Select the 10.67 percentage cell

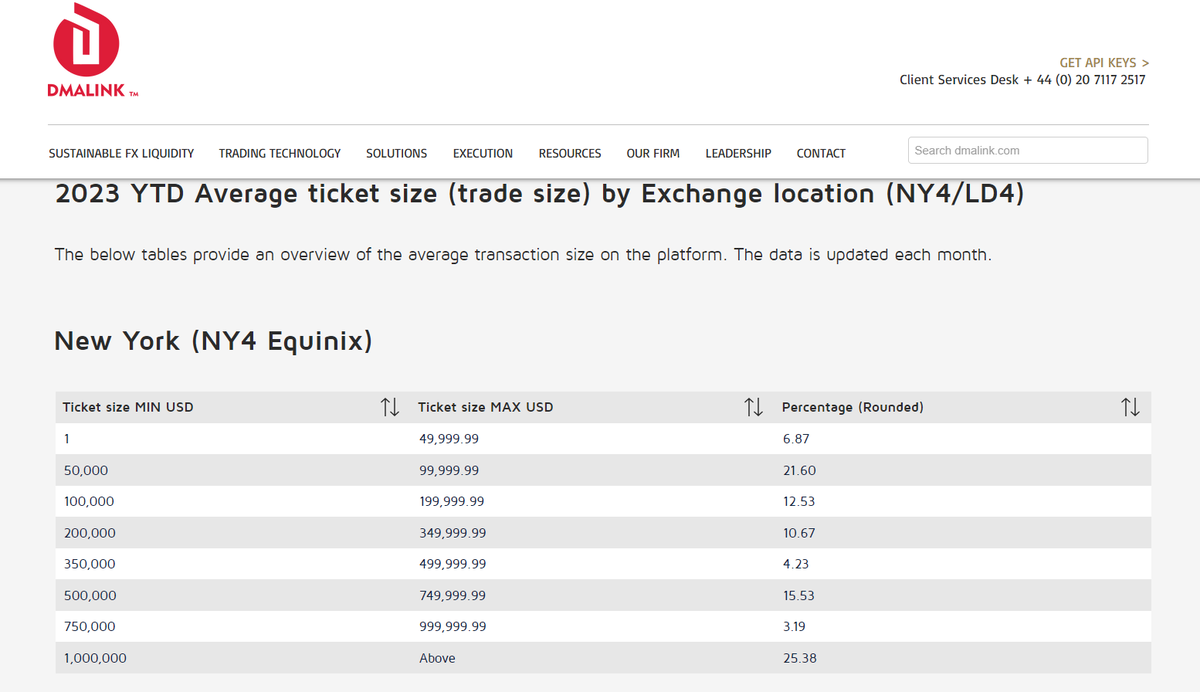[963, 533]
